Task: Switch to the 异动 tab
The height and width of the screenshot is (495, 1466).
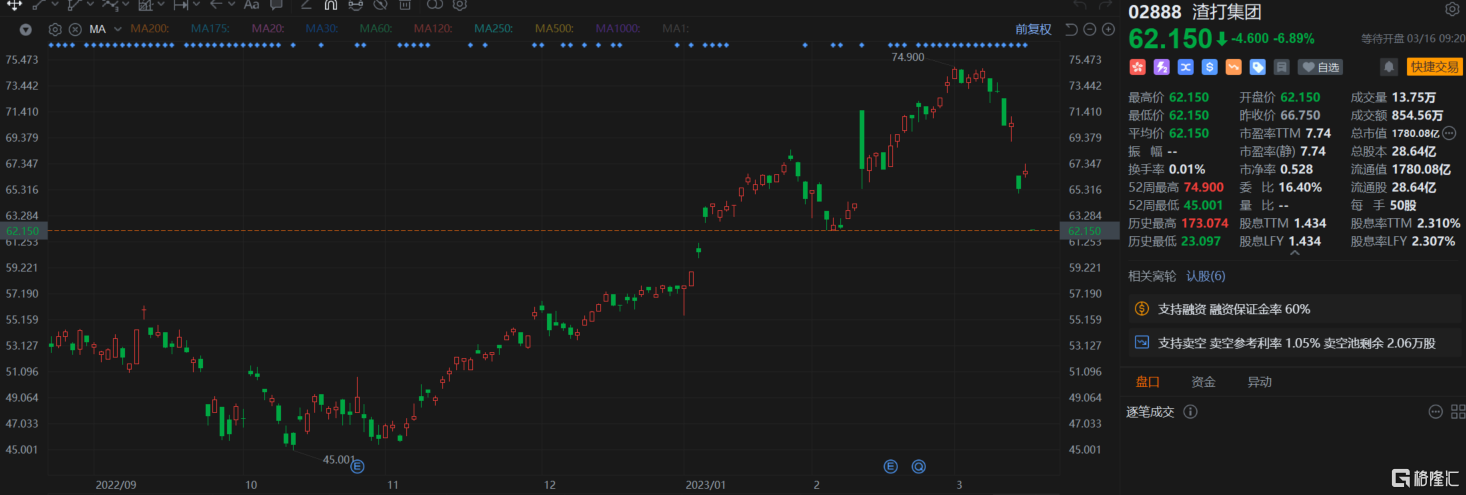Action: (1259, 382)
